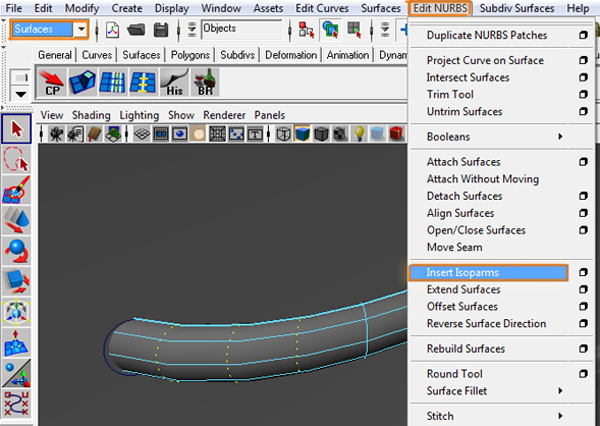This screenshot has width=600, height=426.
Task: Open Attach Surfaces option box
Action: point(583,162)
